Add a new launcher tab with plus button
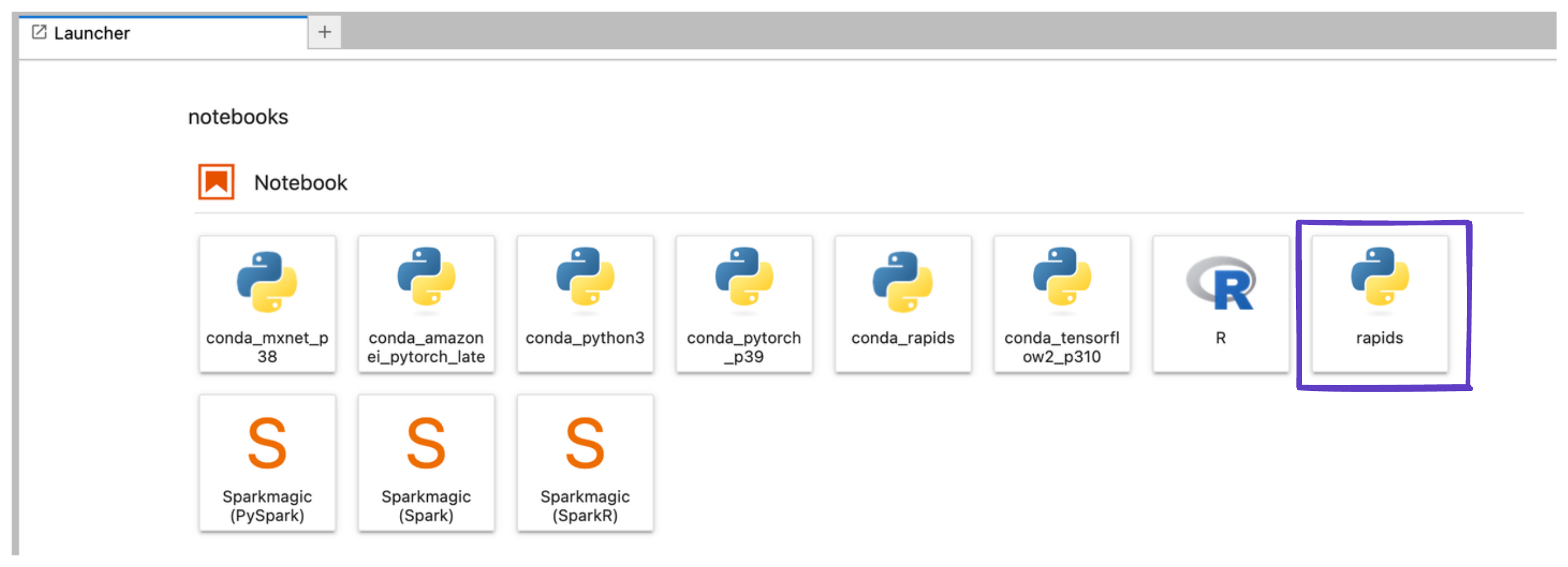This screenshot has height=567, width=1568. pyautogui.click(x=324, y=33)
